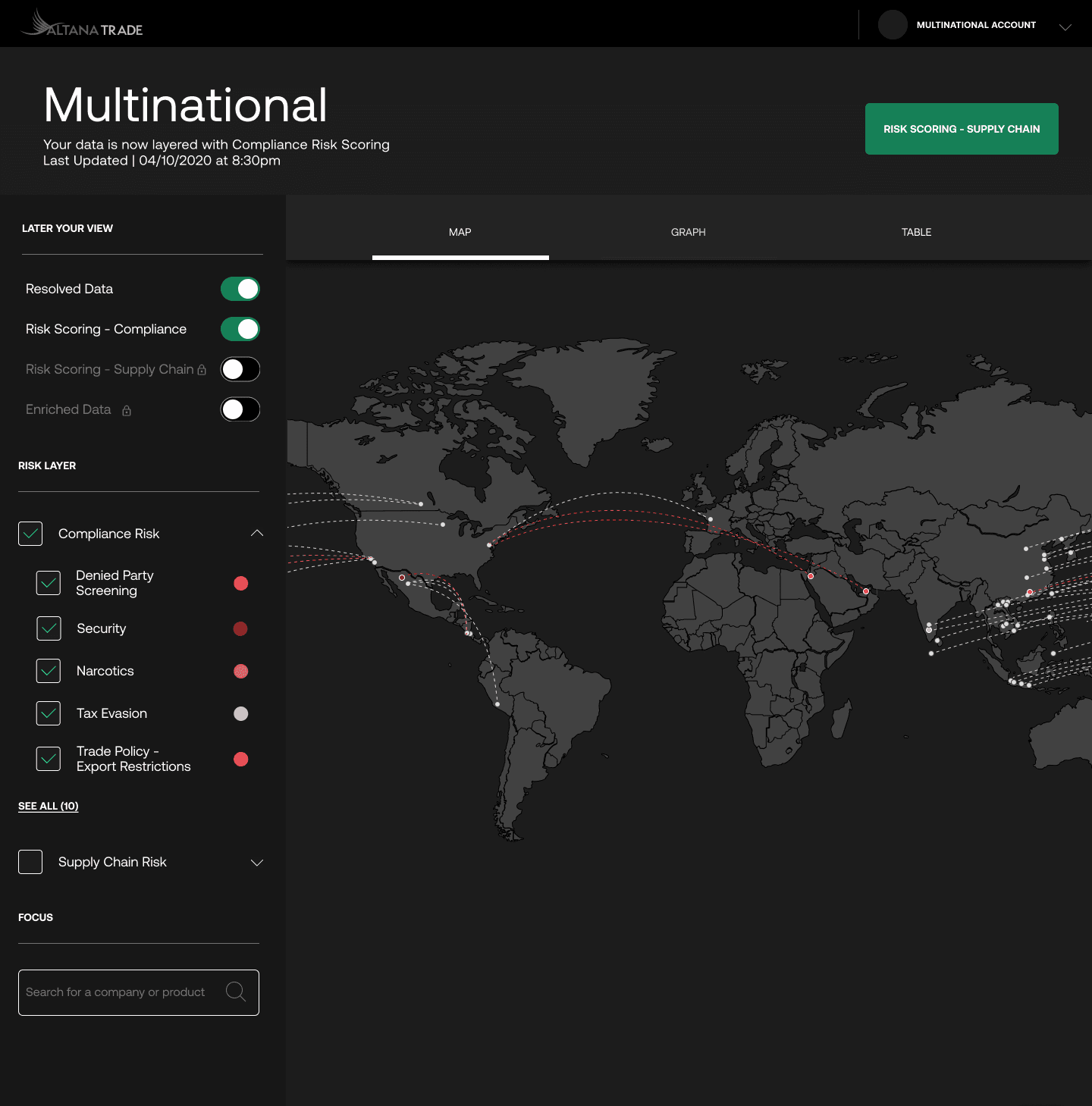Screen dimensions: 1092x1106
Task: Click the company or product search field
Action: click(x=139, y=992)
